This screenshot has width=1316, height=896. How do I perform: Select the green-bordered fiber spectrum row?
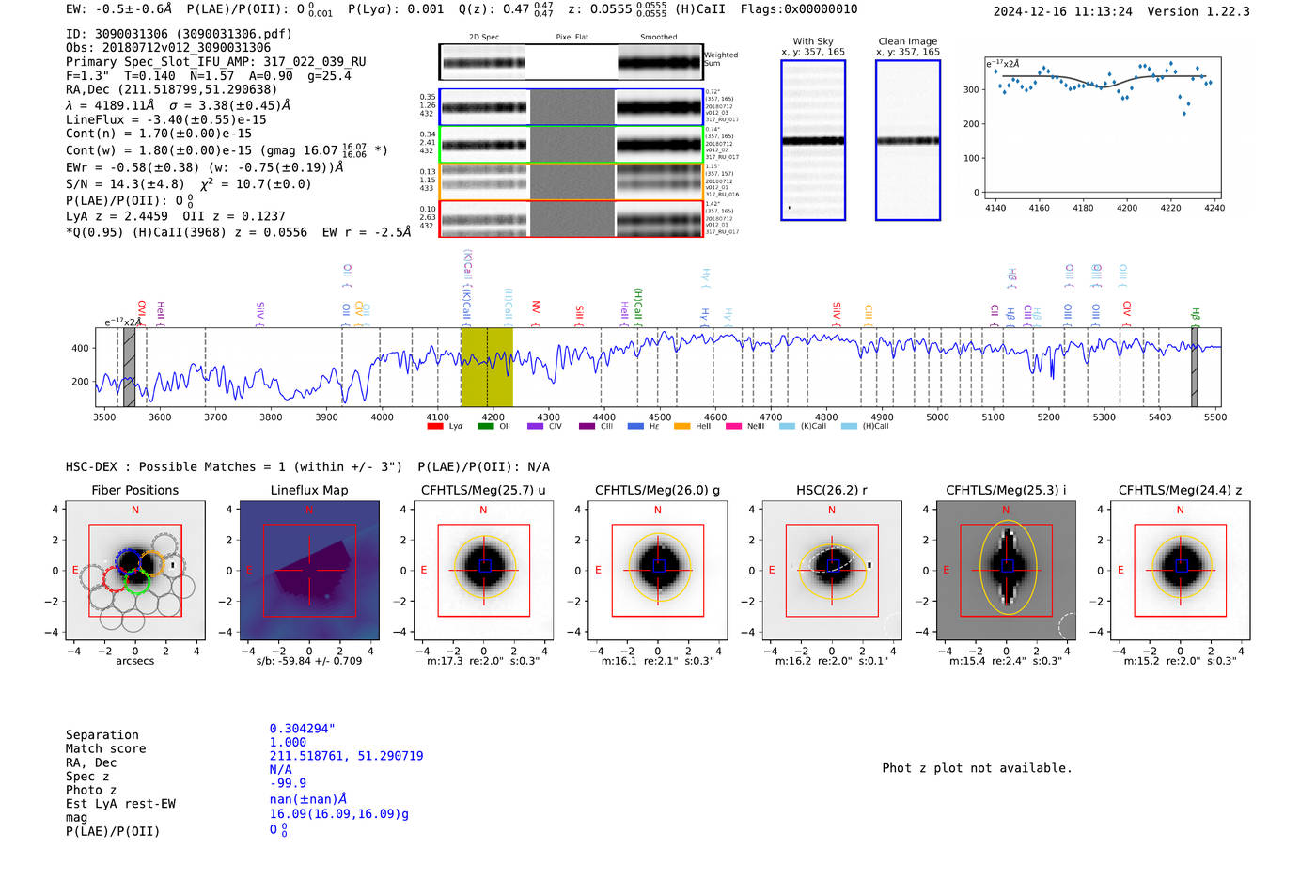pyautogui.click(x=571, y=145)
